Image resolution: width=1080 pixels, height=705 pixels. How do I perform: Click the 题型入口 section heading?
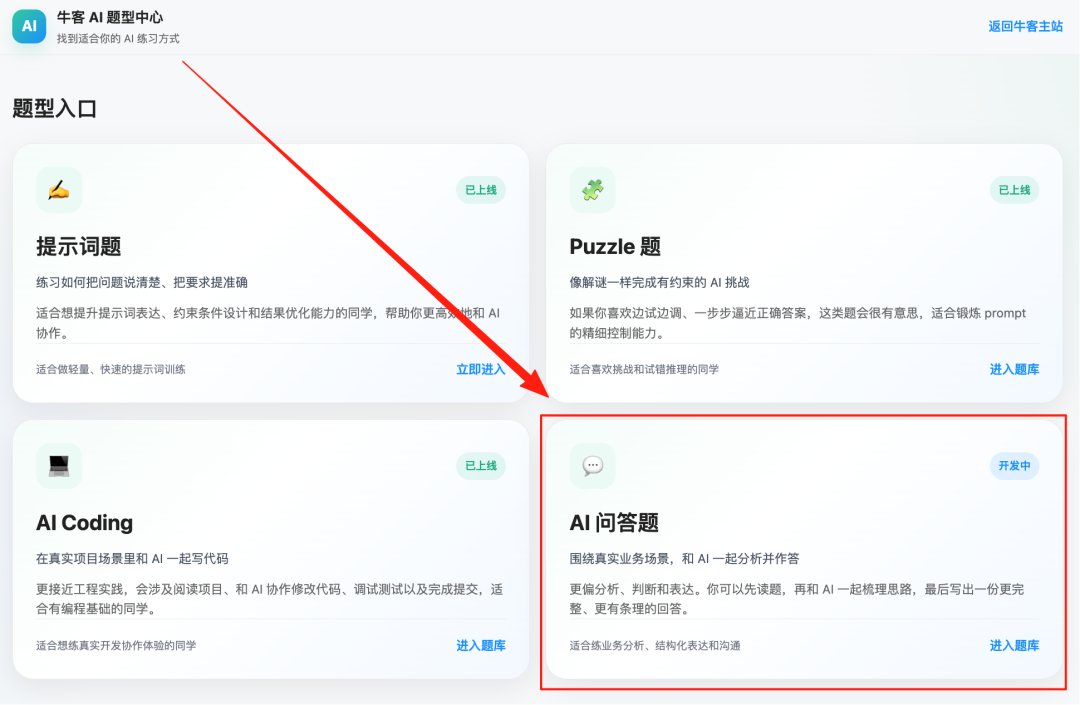(x=54, y=109)
